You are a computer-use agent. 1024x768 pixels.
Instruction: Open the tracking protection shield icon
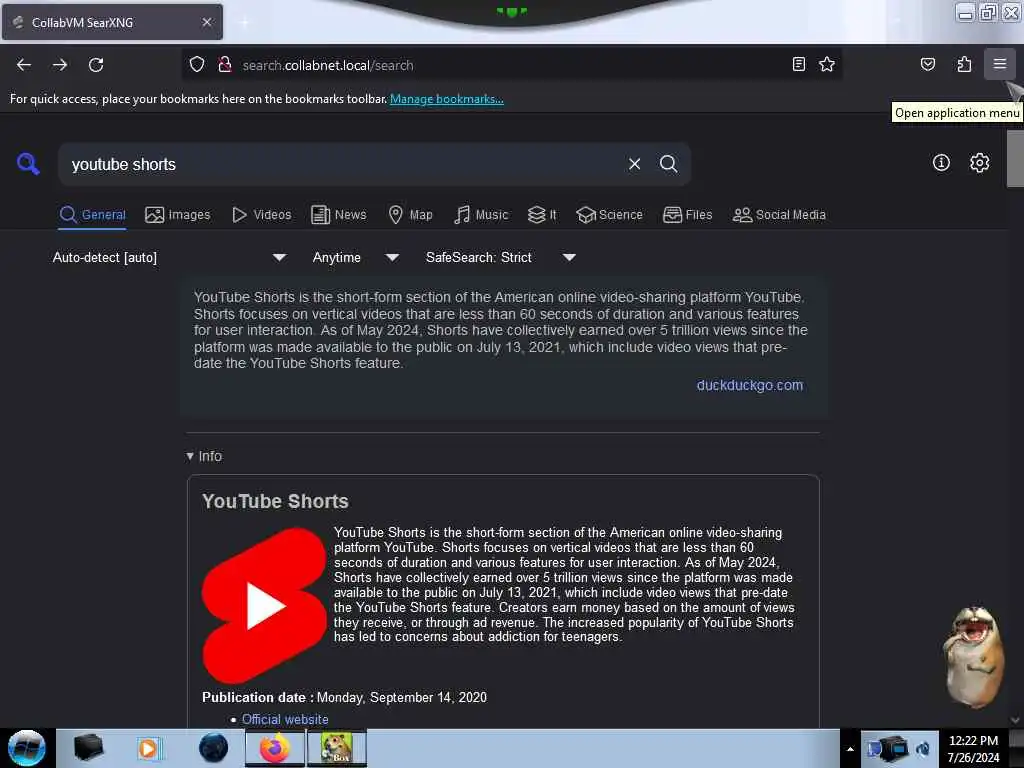(197, 65)
